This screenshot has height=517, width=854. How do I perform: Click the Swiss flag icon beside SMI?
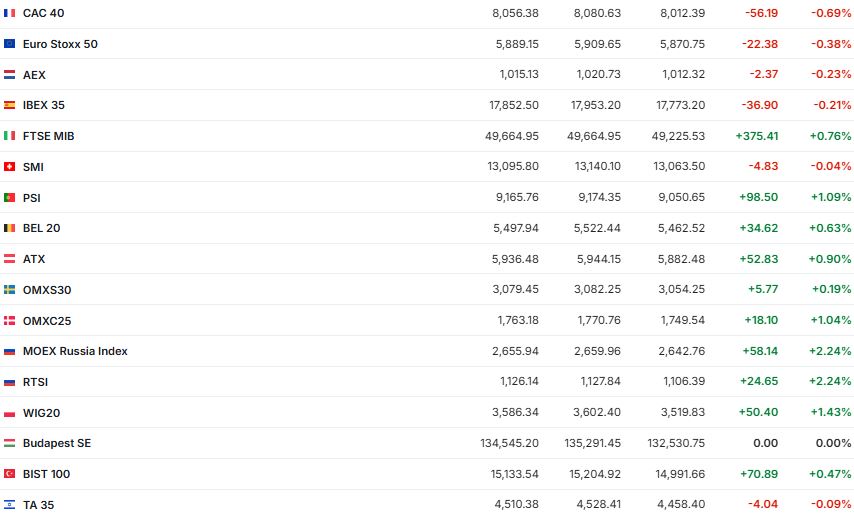[9, 167]
